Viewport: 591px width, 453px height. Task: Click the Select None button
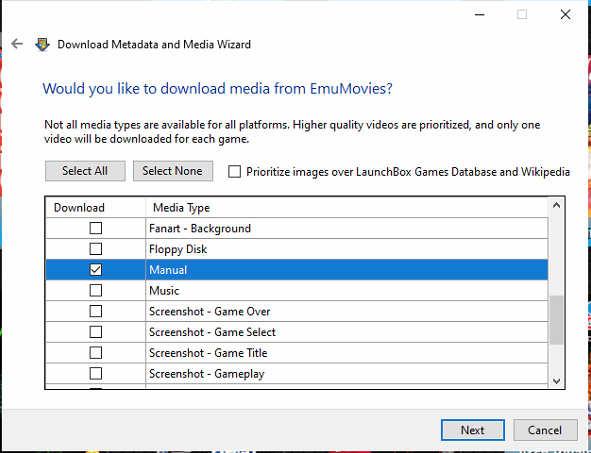pyautogui.click(x=173, y=171)
